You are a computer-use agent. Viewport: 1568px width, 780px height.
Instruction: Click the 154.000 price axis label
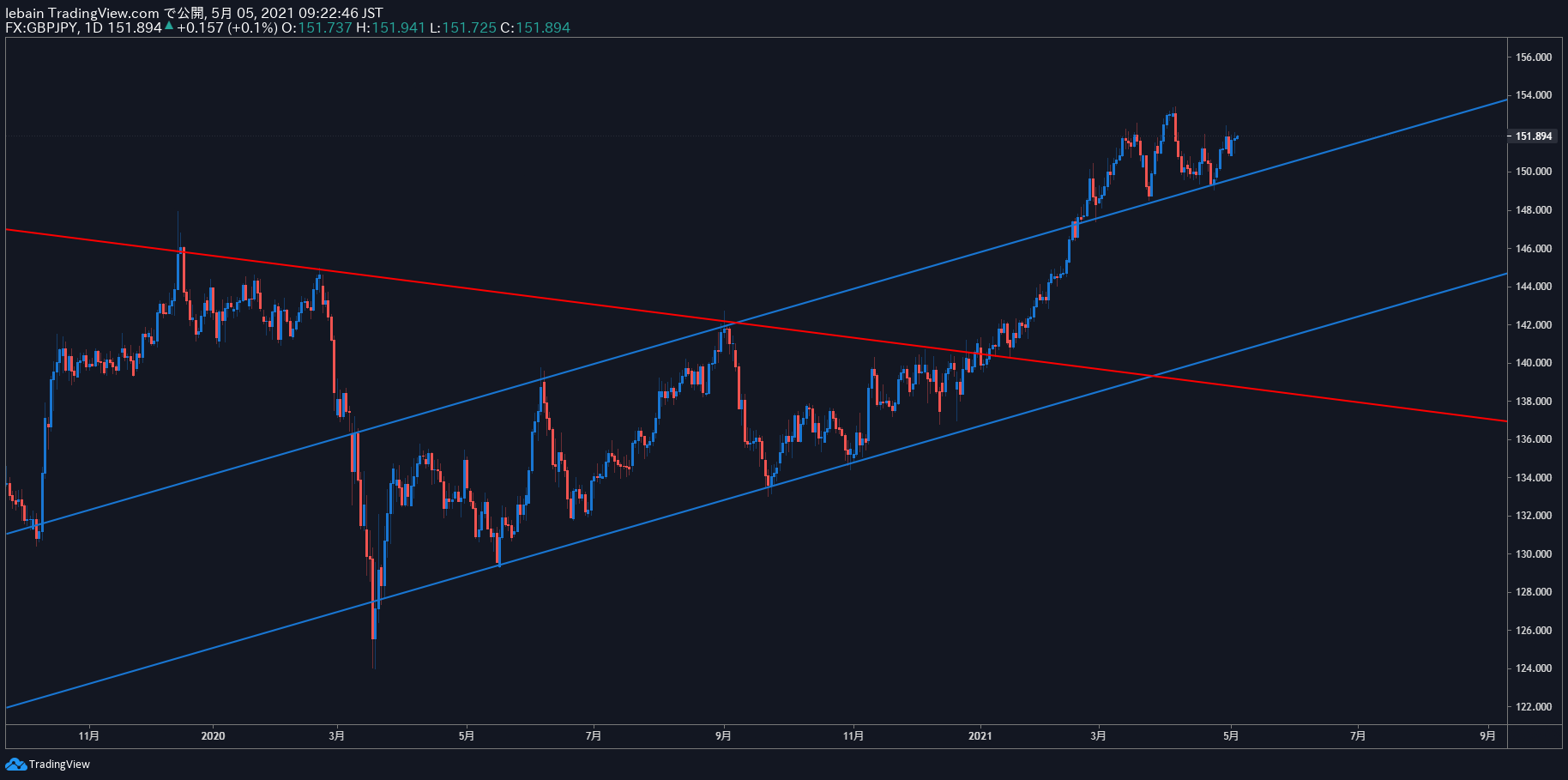(1534, 95)
